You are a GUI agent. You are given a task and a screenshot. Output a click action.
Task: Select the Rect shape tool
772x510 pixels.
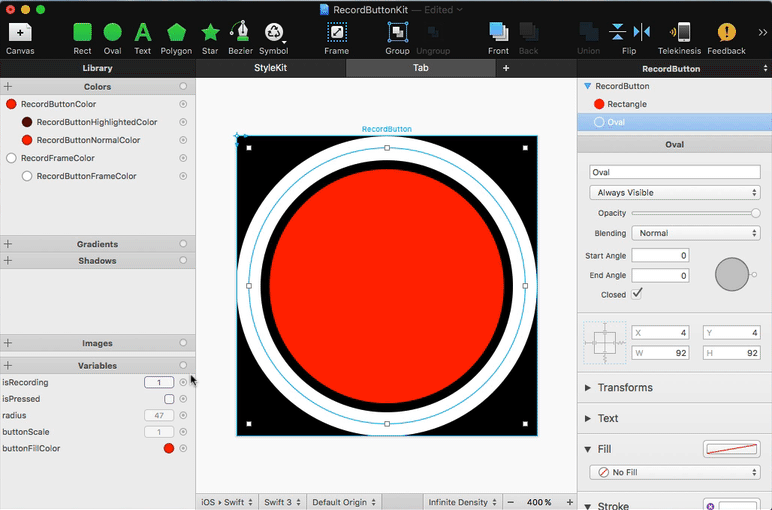pos(82,38)
